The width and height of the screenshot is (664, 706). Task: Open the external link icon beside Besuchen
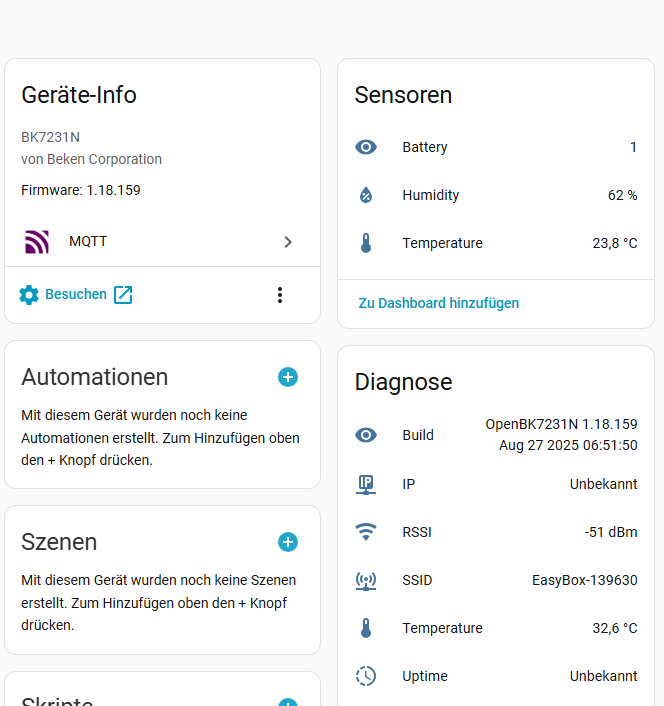click(x=123, y=295)
